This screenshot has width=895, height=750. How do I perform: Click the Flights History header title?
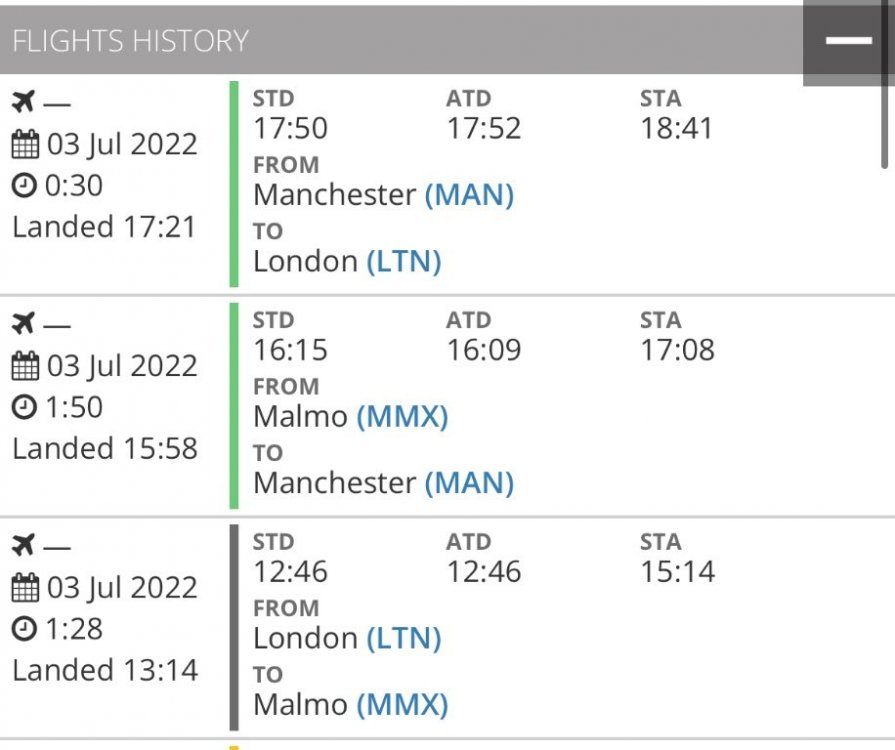click(130, 41)
